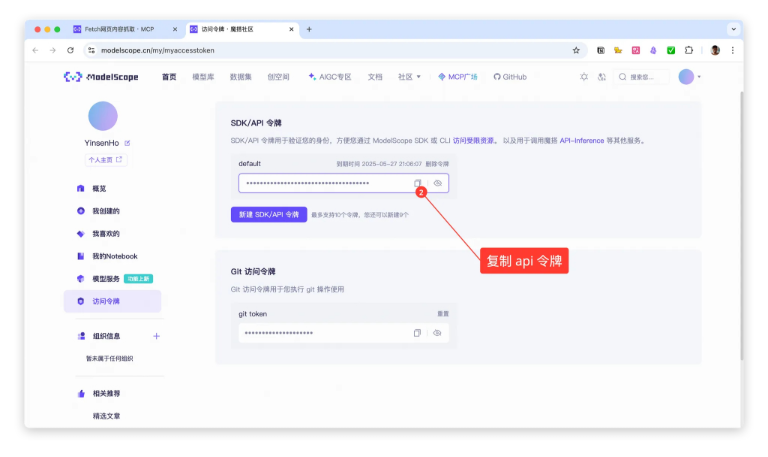768x457 pixels.
Task: Reload the page
Action: [71, 50]
